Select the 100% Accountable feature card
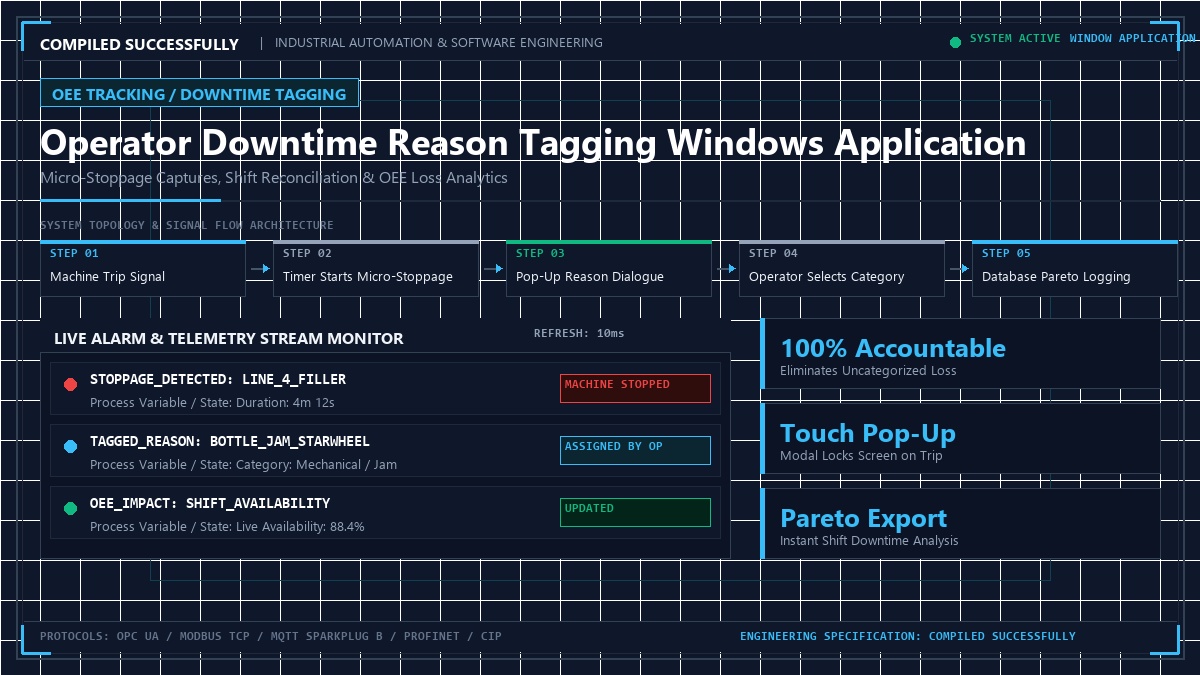 [x=961, y=354]
